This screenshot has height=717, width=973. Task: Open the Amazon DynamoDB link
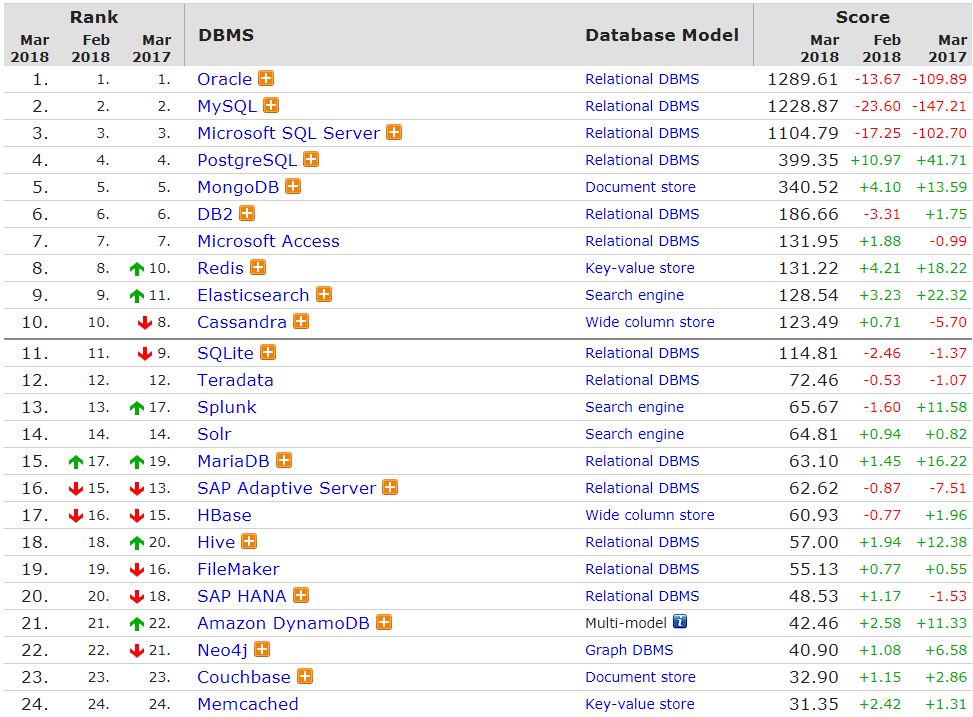tap(284, 623)
